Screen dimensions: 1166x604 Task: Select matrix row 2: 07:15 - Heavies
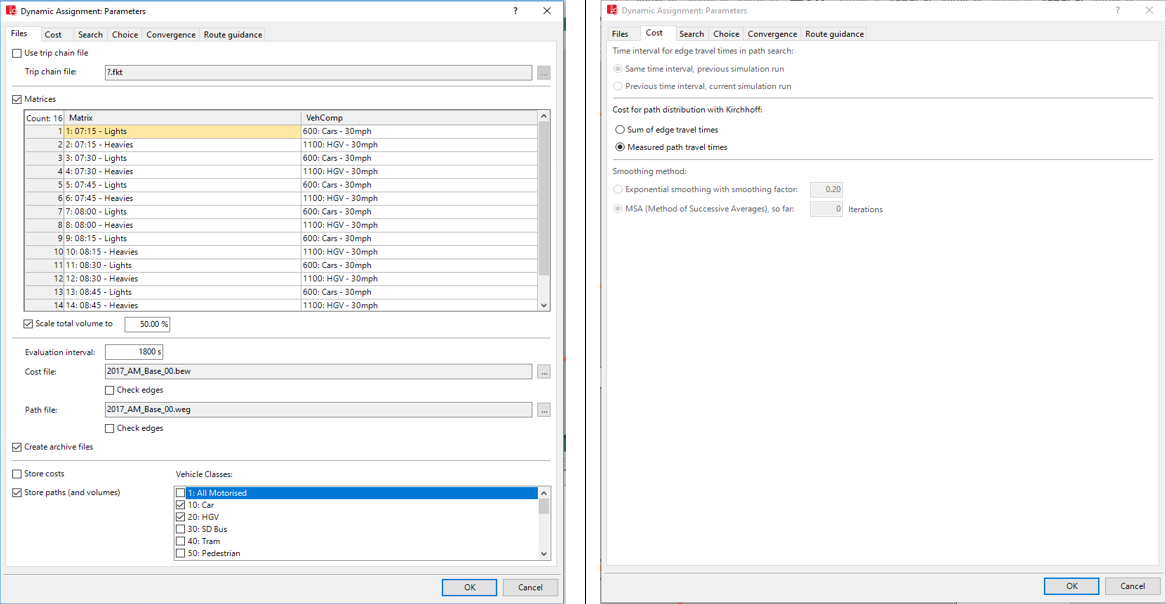point(182,144)
